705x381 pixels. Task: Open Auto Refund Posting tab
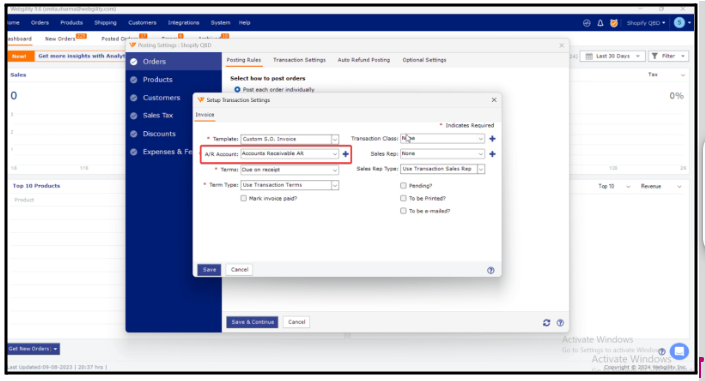[364, 60]
